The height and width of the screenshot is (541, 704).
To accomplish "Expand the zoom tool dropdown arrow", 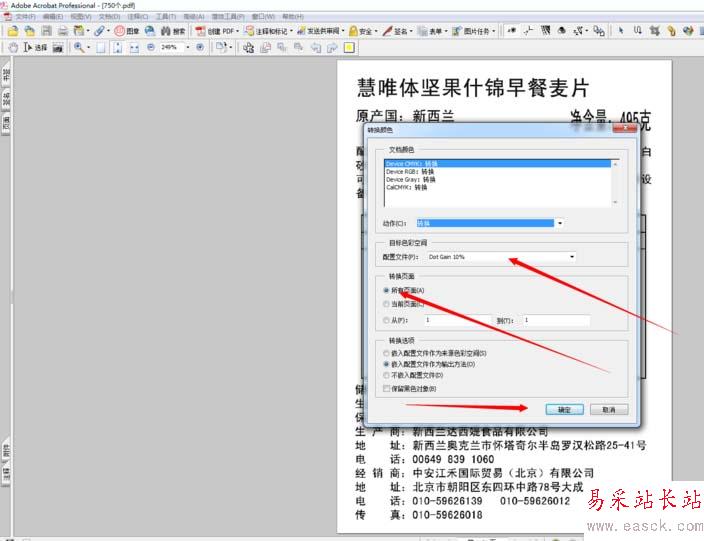I will click(x=88, y=47).
